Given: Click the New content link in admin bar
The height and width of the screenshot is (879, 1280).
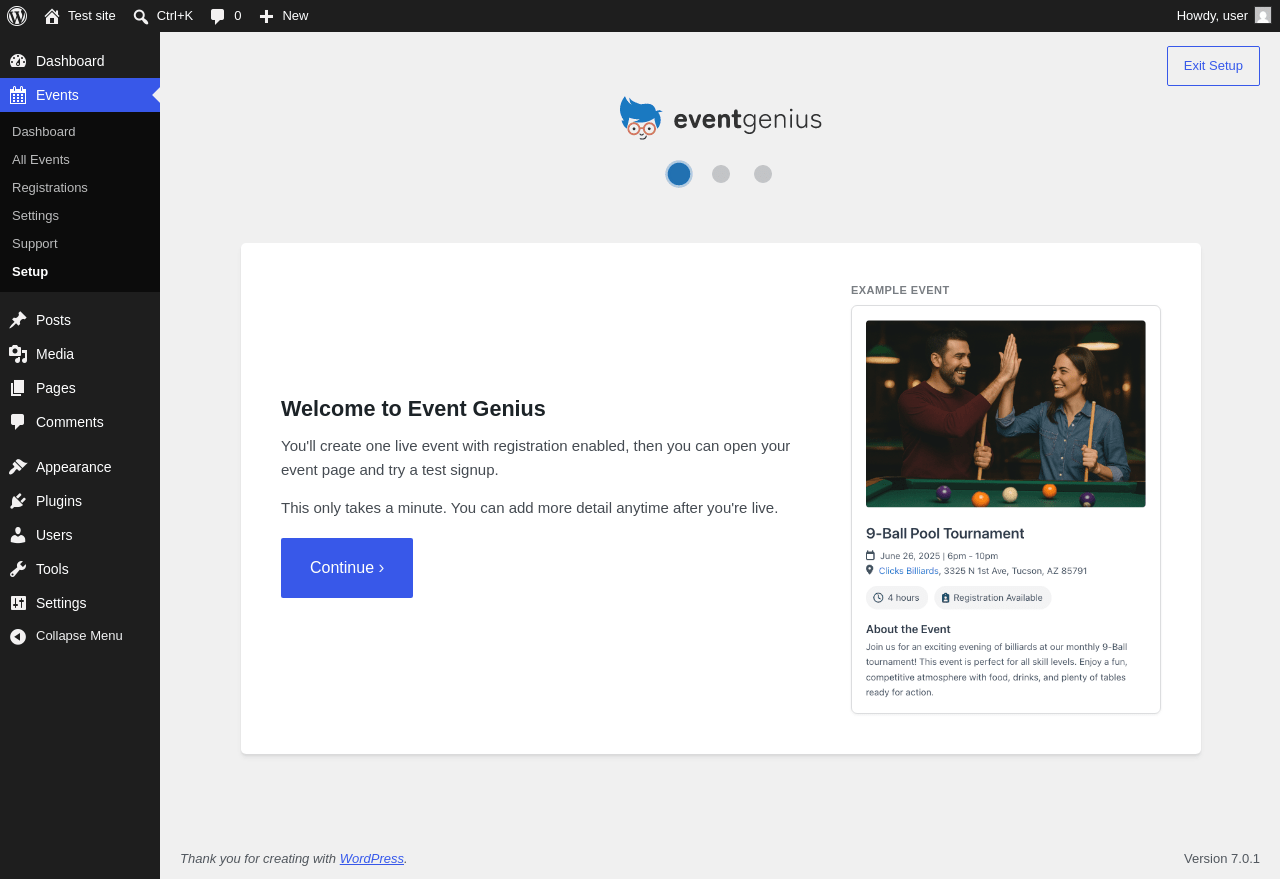Looking at the screenshot, I should pos(284,16).
